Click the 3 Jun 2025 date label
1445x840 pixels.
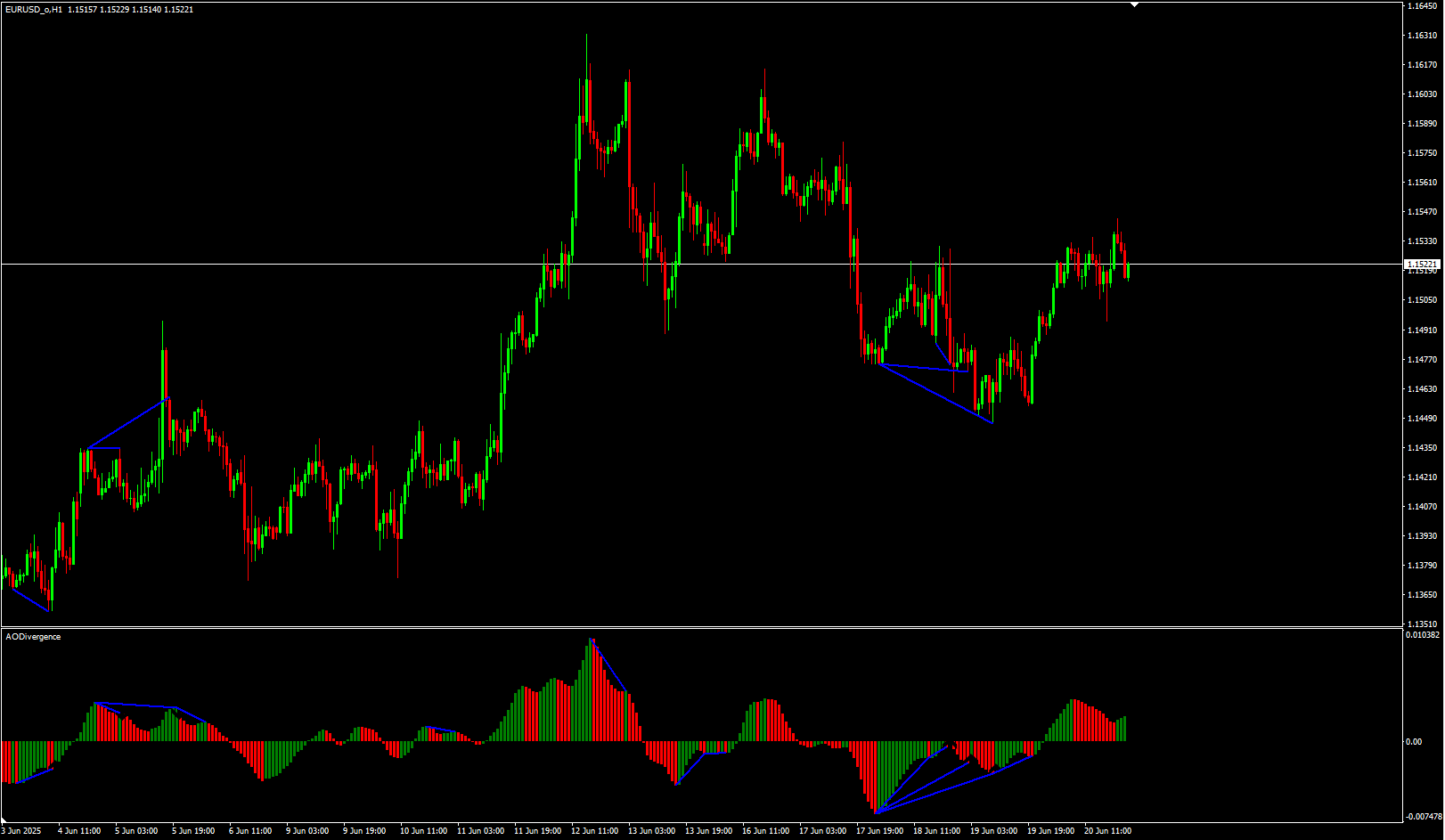pyautogui.click(x=21, y=831)
